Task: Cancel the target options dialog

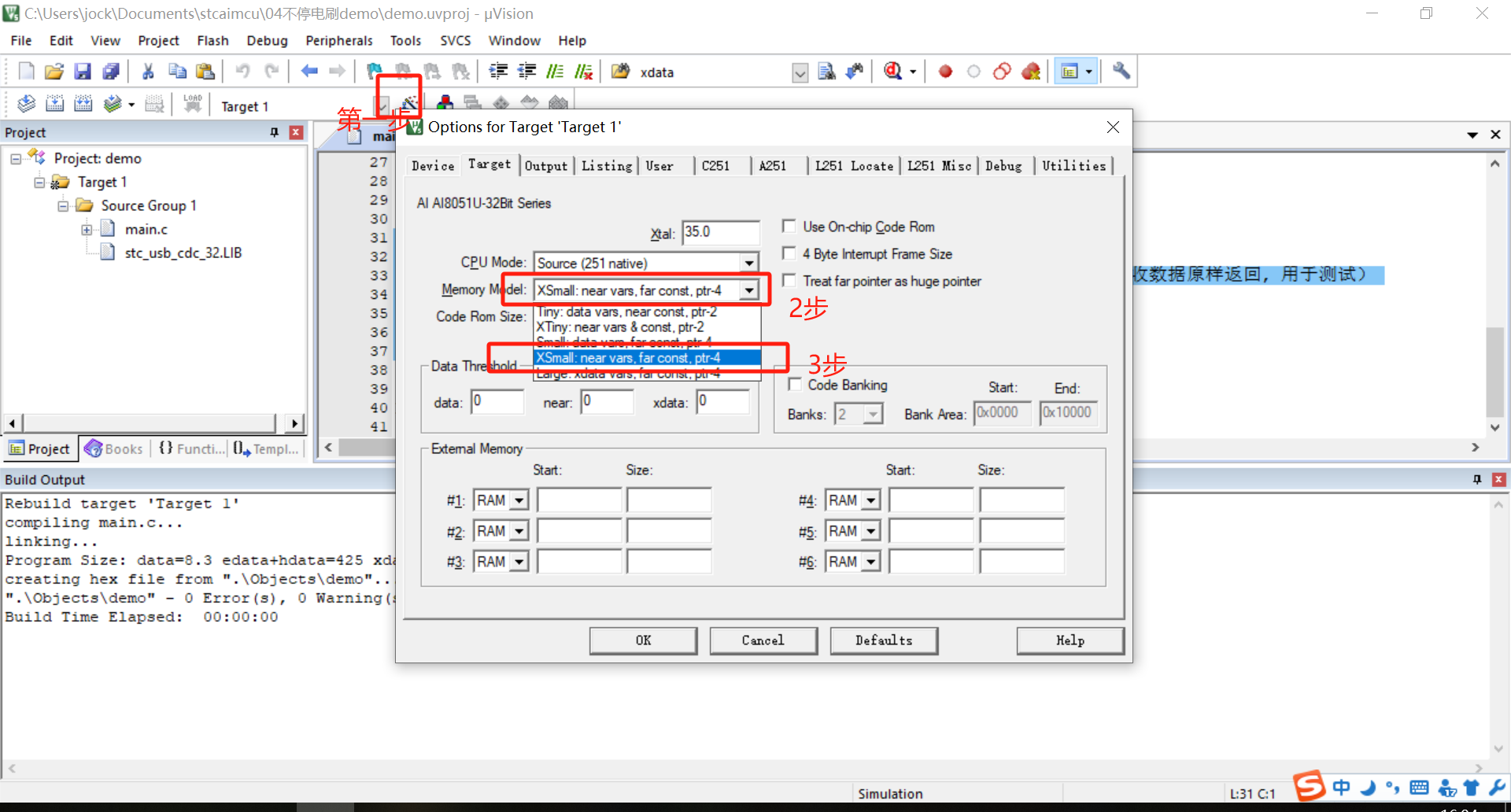Action: coord(763,640)
